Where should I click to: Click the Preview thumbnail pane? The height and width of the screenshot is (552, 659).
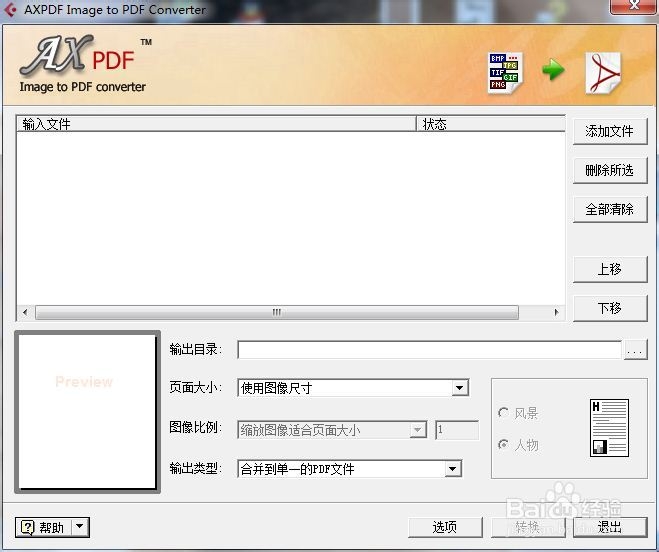87,412
